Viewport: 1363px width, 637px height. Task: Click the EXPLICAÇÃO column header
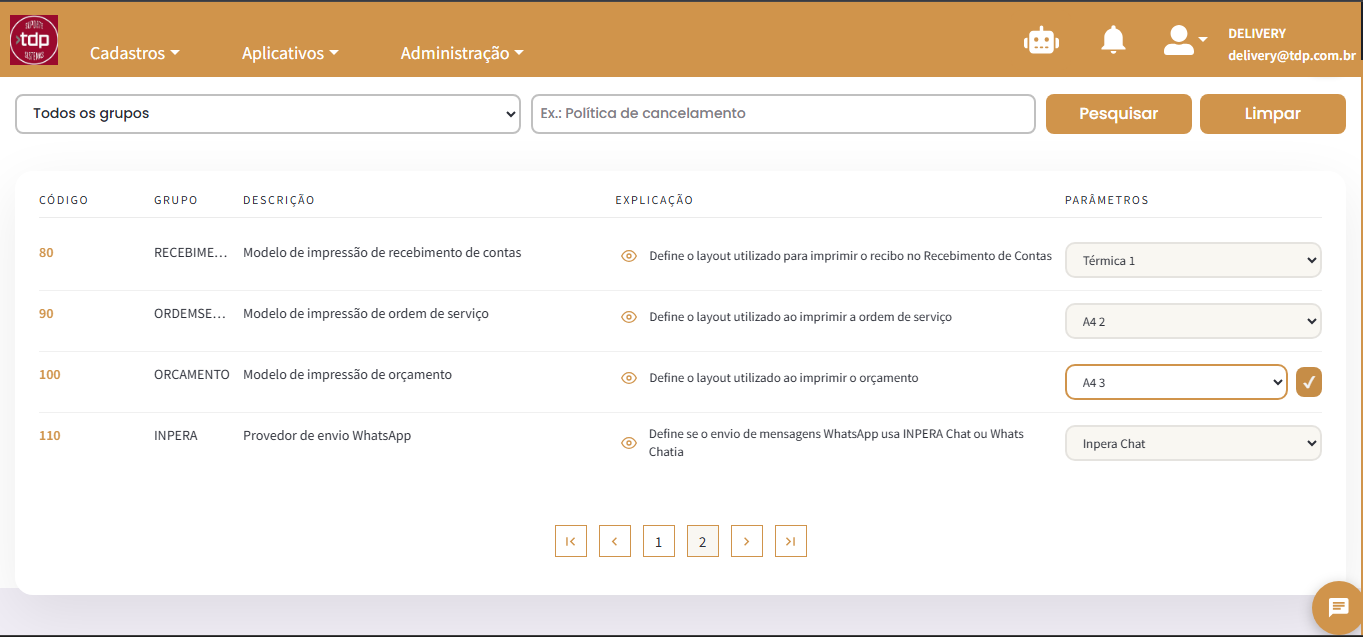click(654, 200)
